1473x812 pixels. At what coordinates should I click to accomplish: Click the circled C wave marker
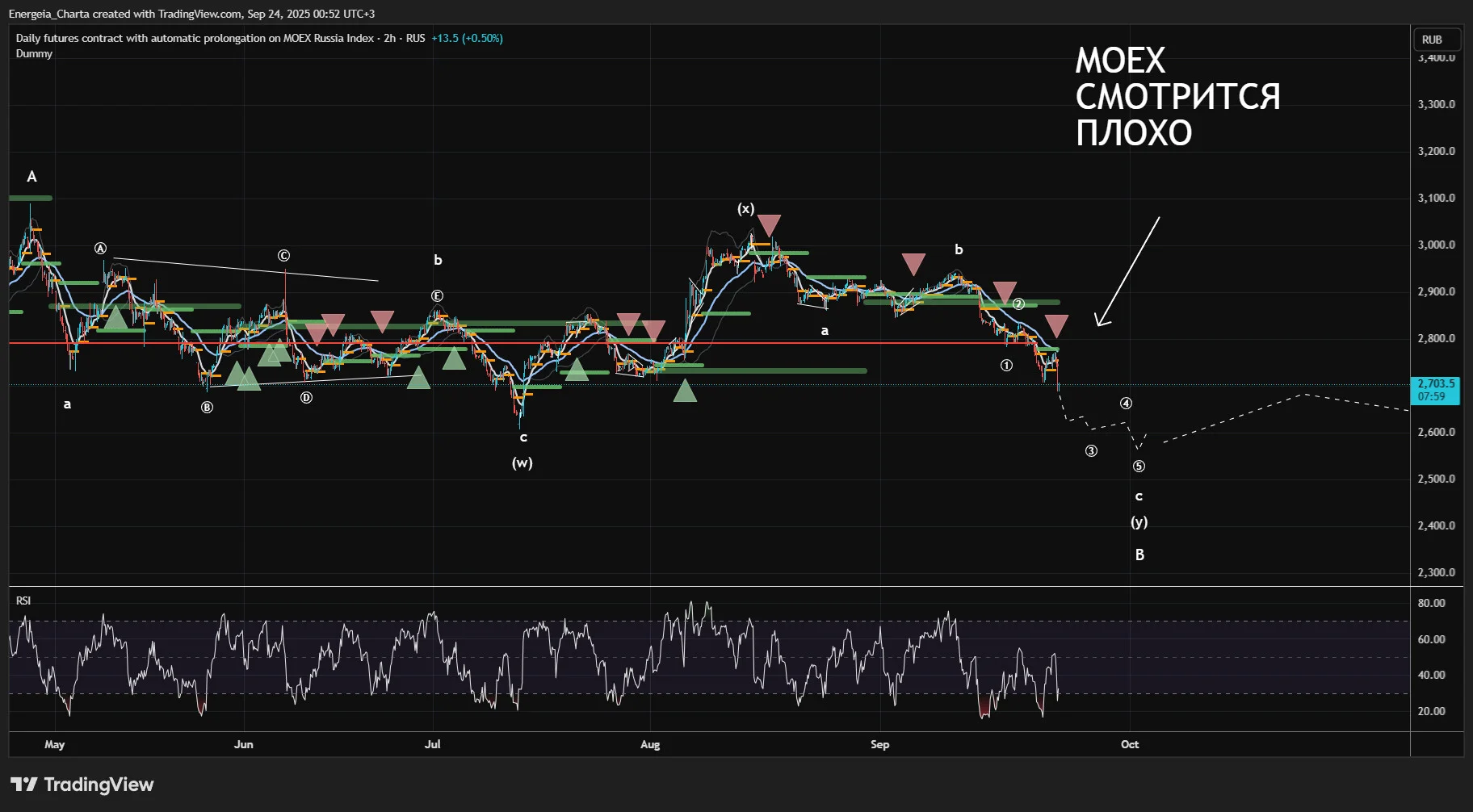click(x=283, y=256)
